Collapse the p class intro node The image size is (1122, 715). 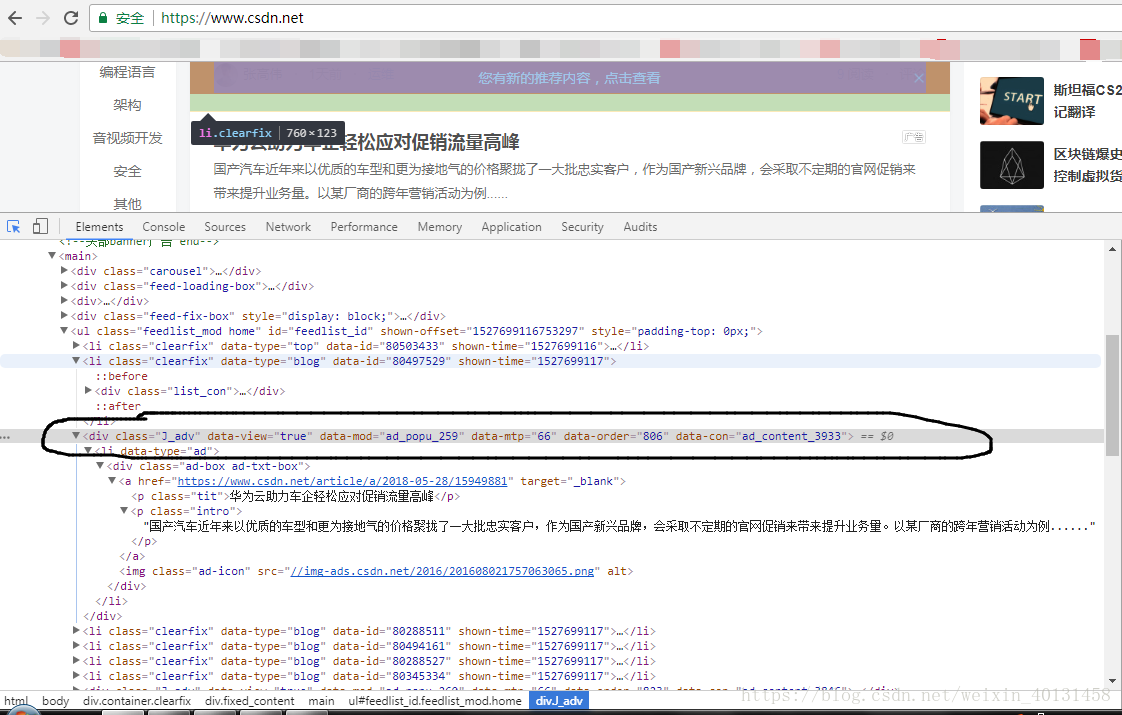pos(125,511)
